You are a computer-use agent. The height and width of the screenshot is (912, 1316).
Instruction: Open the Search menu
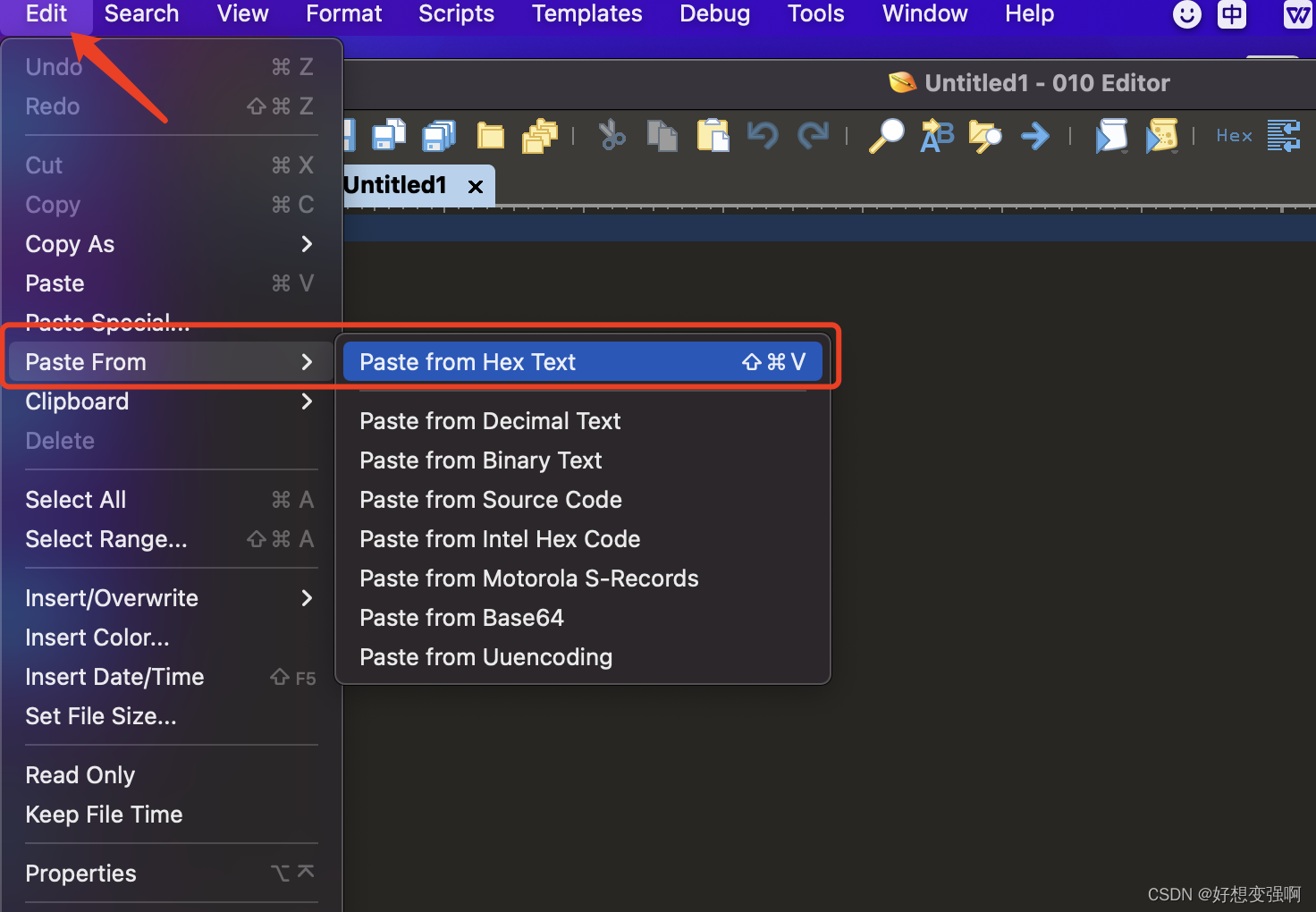(141, 13)
